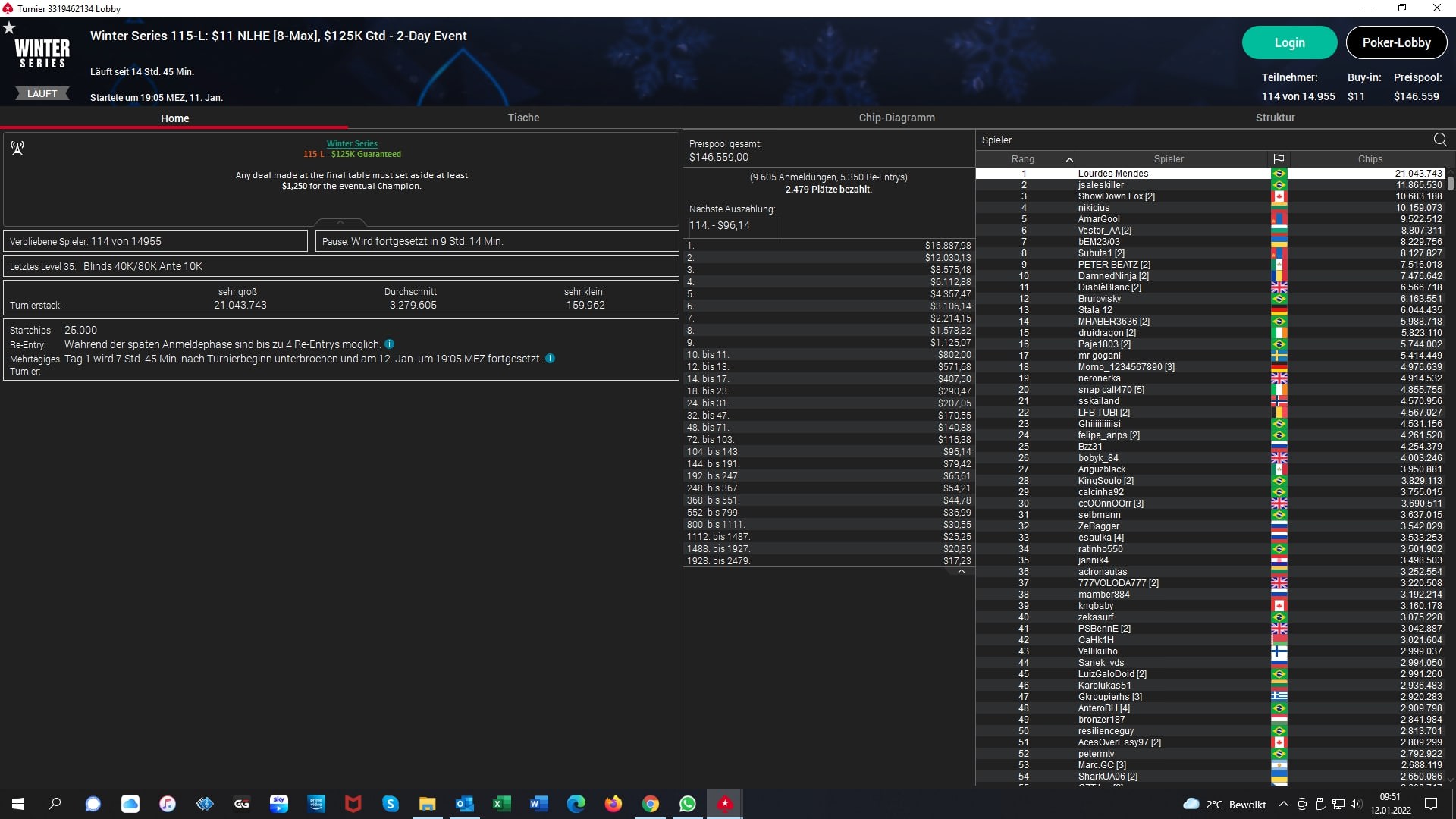Open GGPoker from the taskbar

(x=242, y=804)
